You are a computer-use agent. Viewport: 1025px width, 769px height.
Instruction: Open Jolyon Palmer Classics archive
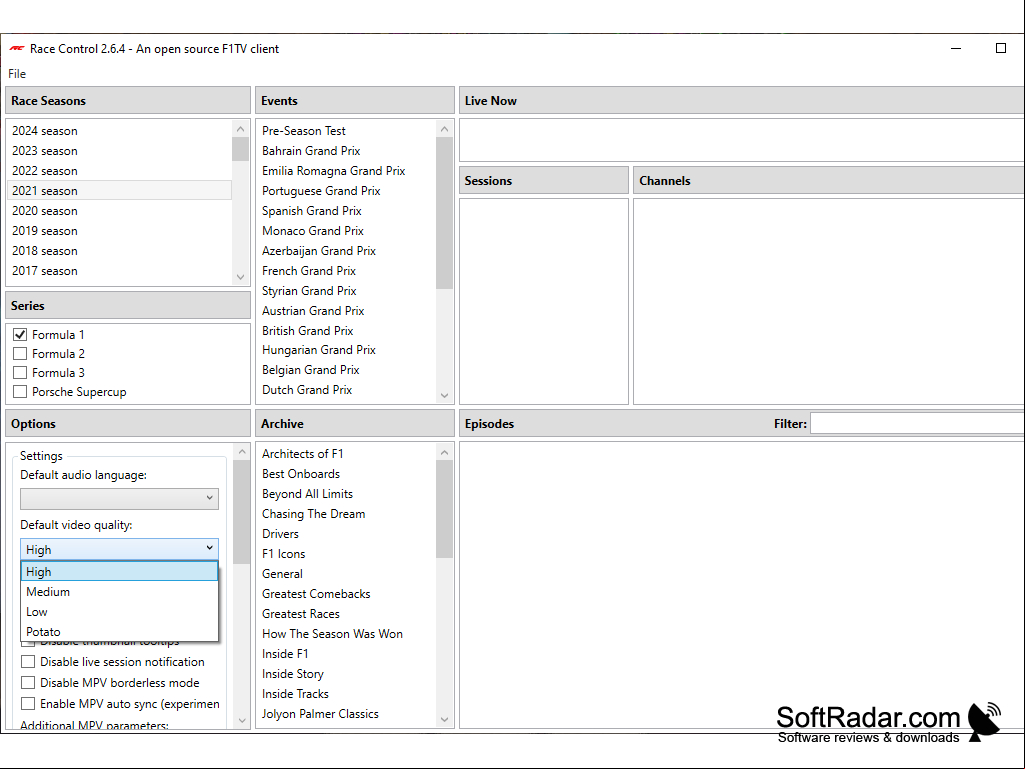click(x=346, y=714)
